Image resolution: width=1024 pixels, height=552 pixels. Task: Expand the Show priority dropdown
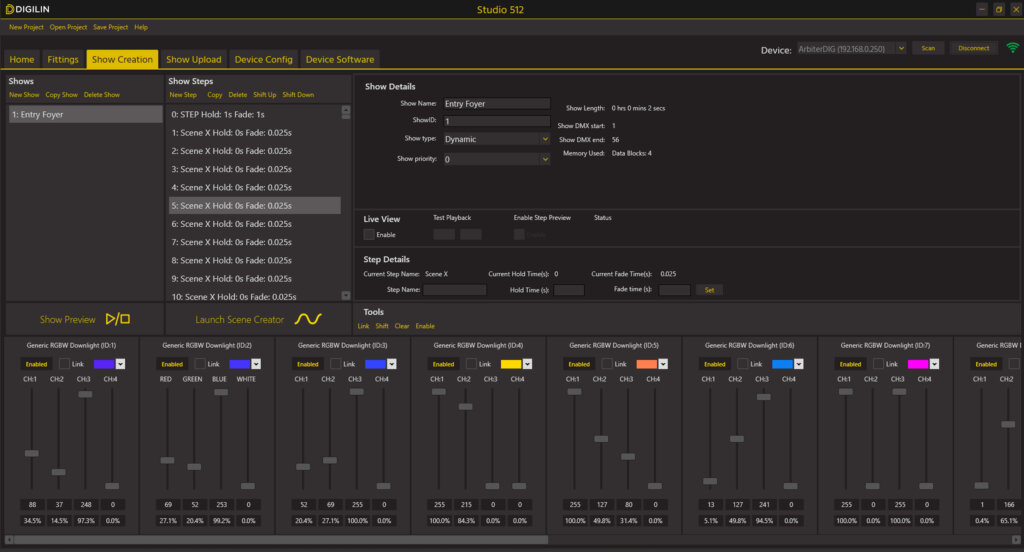(497, 158)
